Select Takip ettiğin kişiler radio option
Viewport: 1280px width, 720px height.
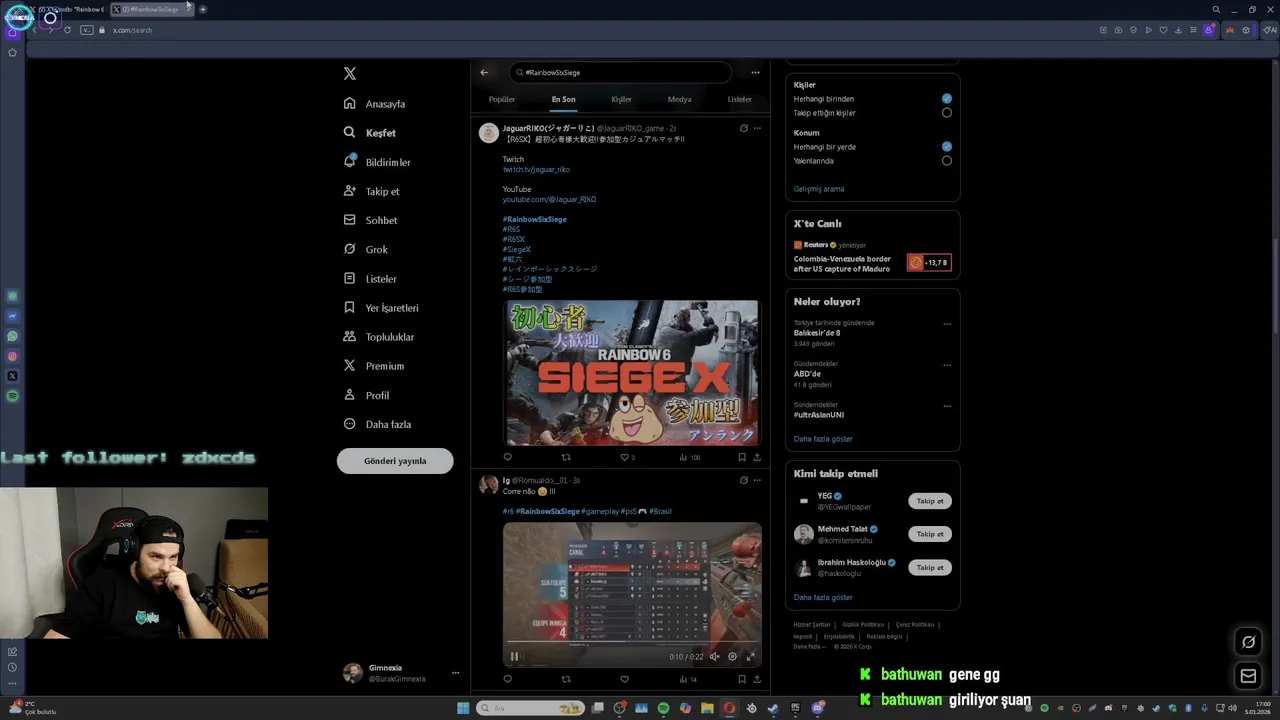click(946, 113)
